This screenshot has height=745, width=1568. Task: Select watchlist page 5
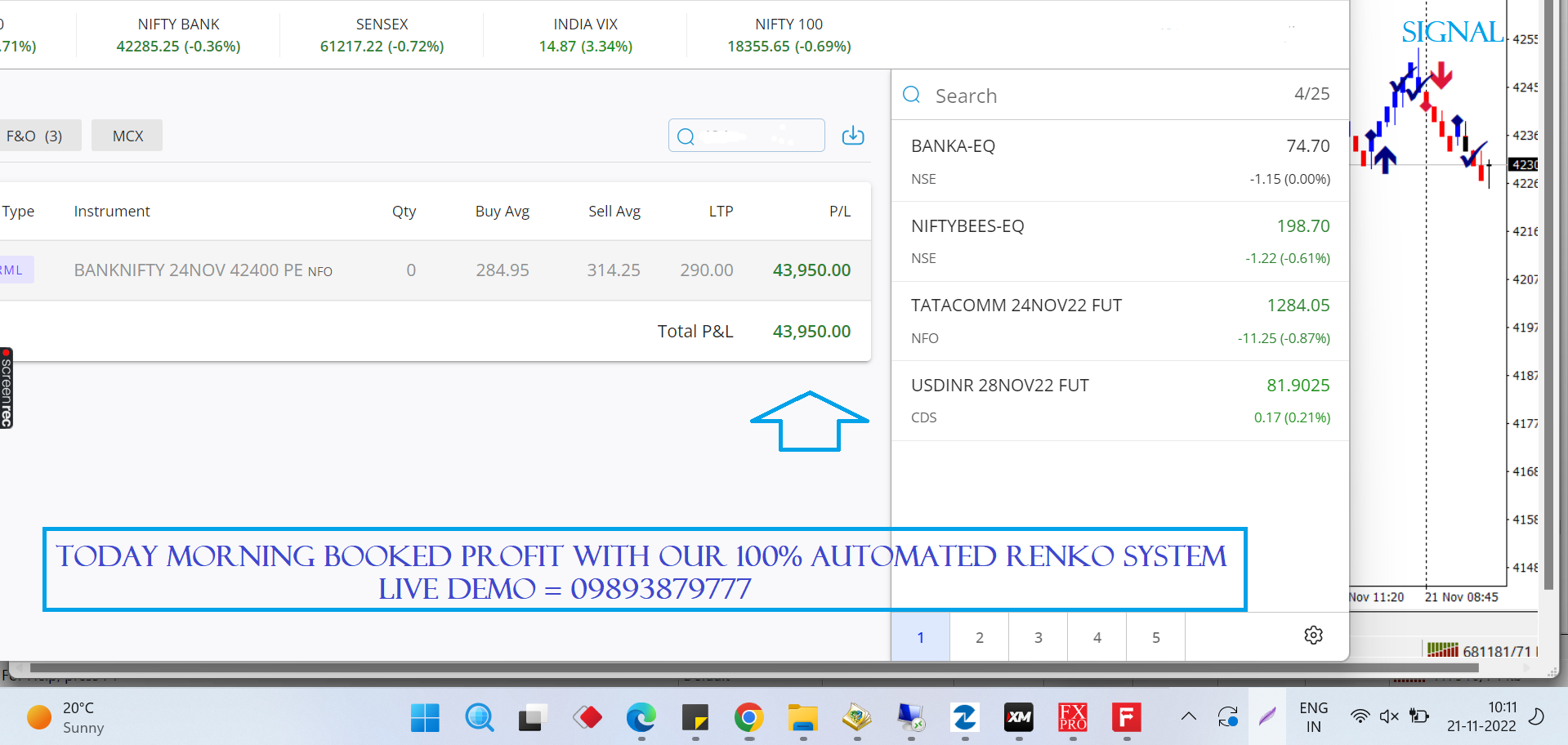[x=1156, y=637]
